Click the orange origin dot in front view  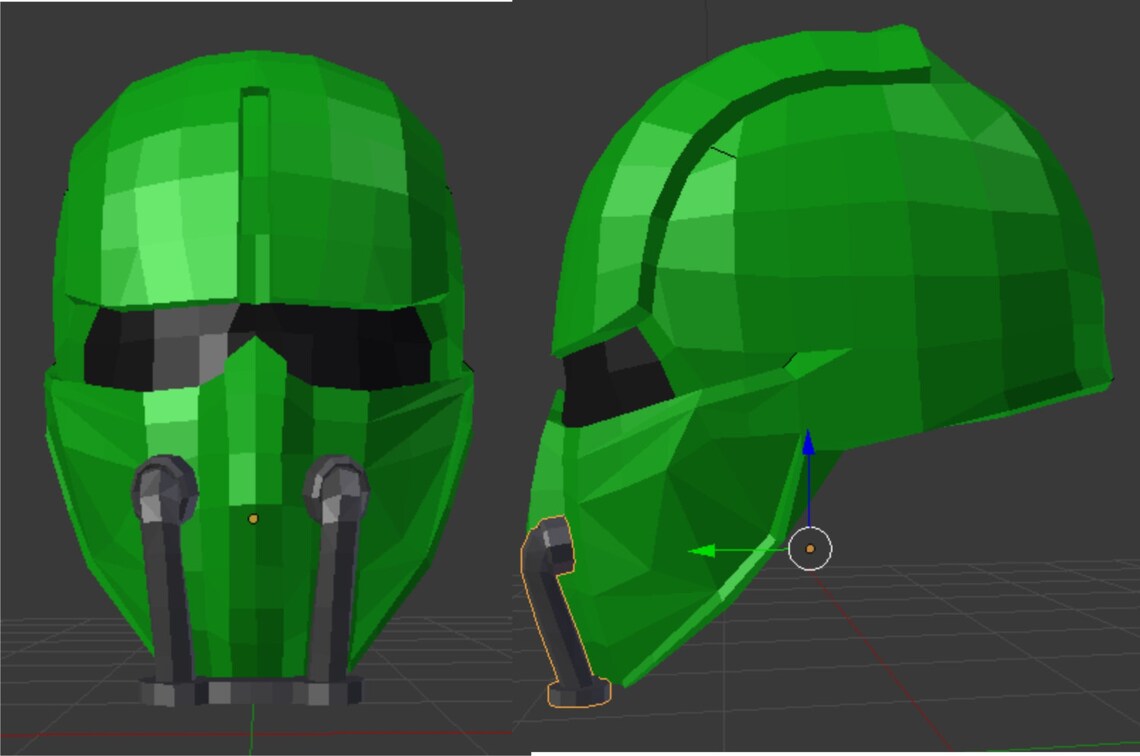pyautogui.click(x=253, y=518)
